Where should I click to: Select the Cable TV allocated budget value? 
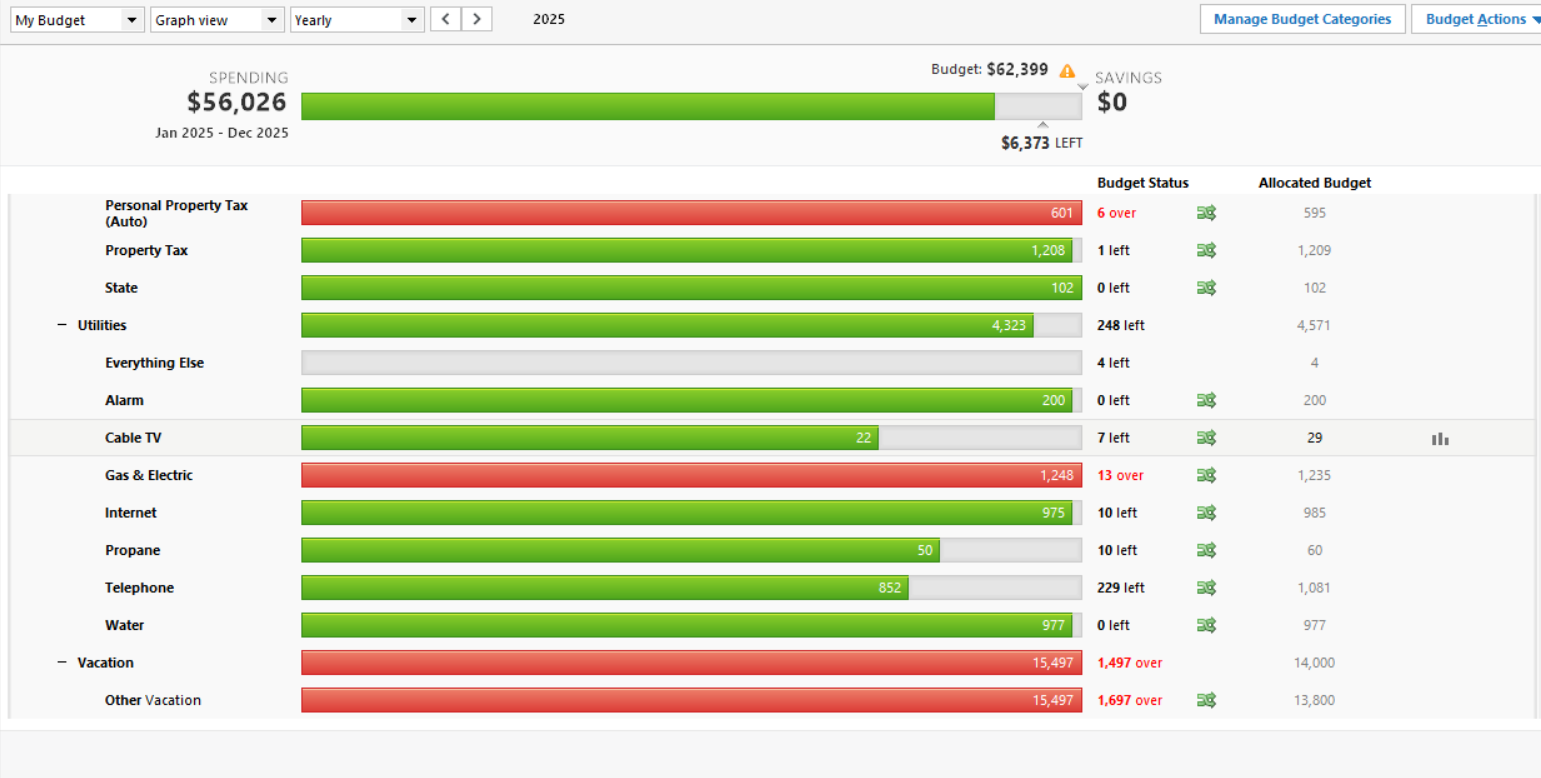tap(1314, 438)
